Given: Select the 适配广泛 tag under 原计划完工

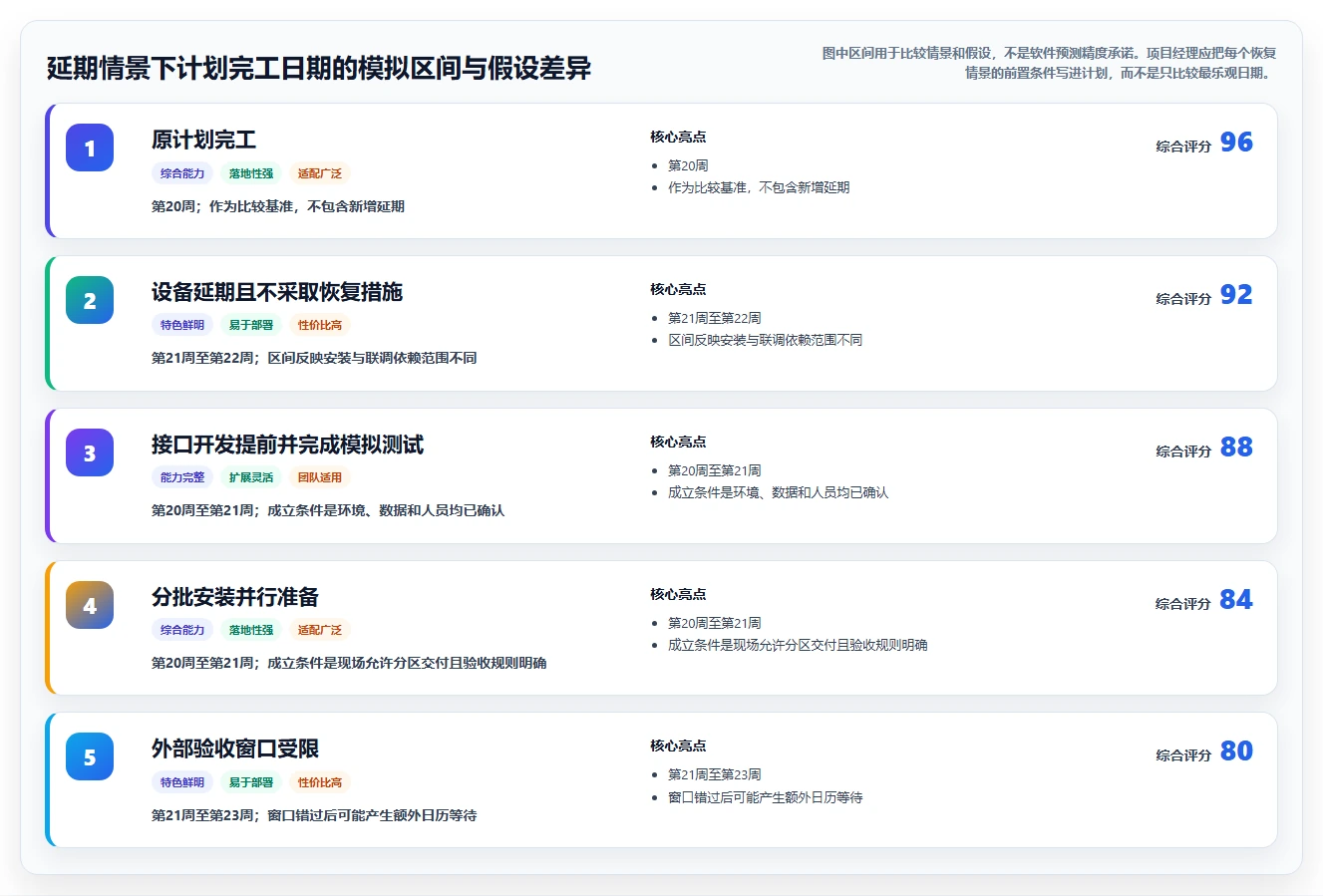Looking at the screenshot, I should coord(320,173).
